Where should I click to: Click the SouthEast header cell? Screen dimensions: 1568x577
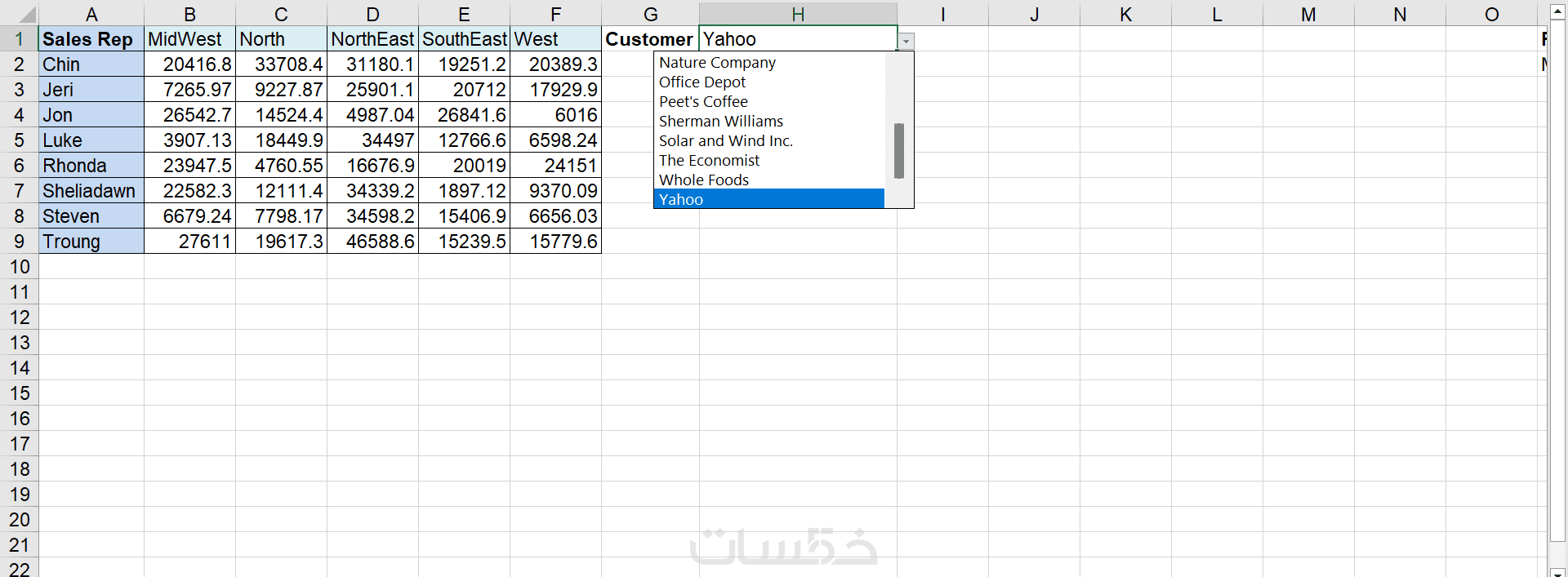point(464,39)
